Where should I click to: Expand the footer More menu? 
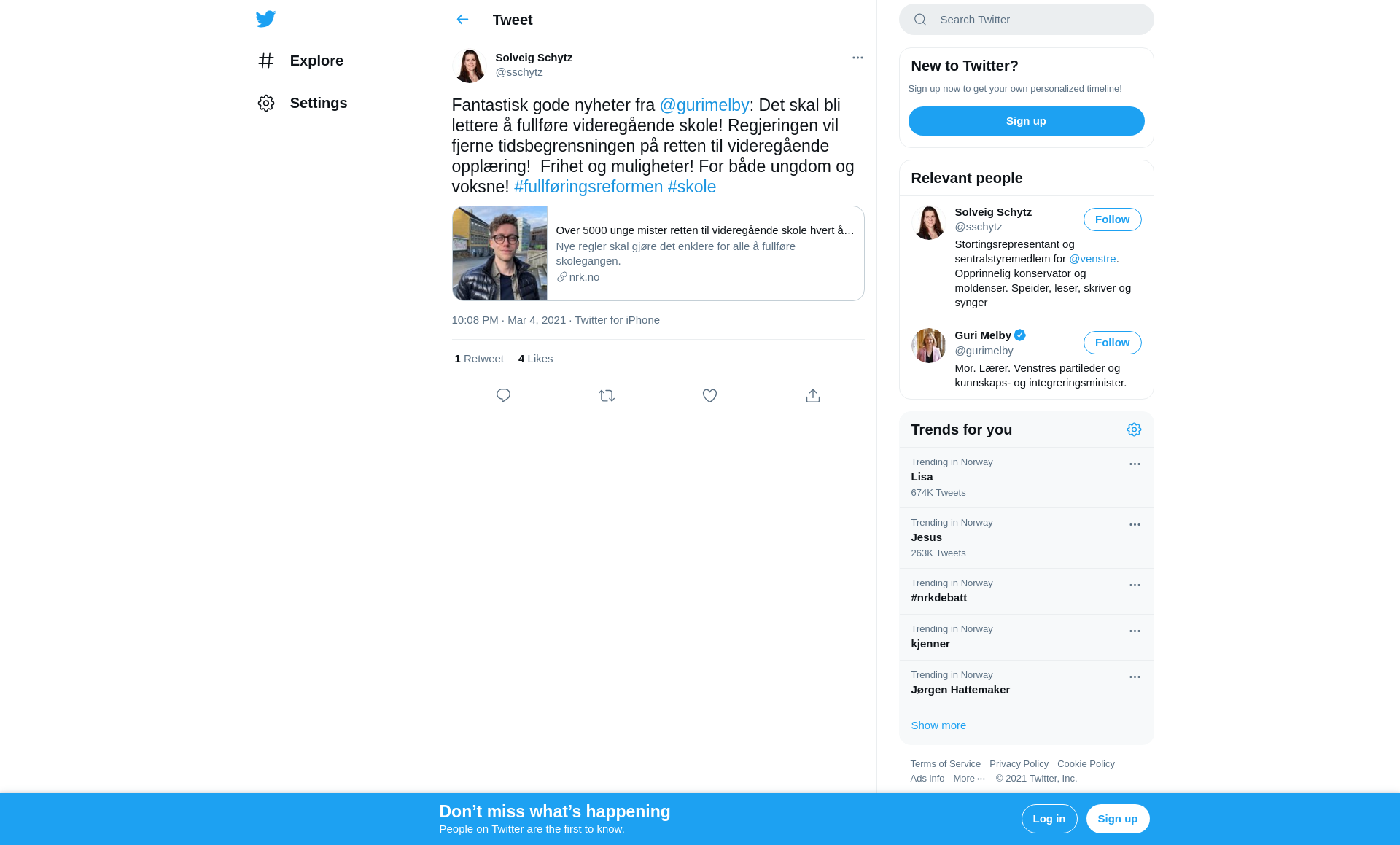point(968,779)
